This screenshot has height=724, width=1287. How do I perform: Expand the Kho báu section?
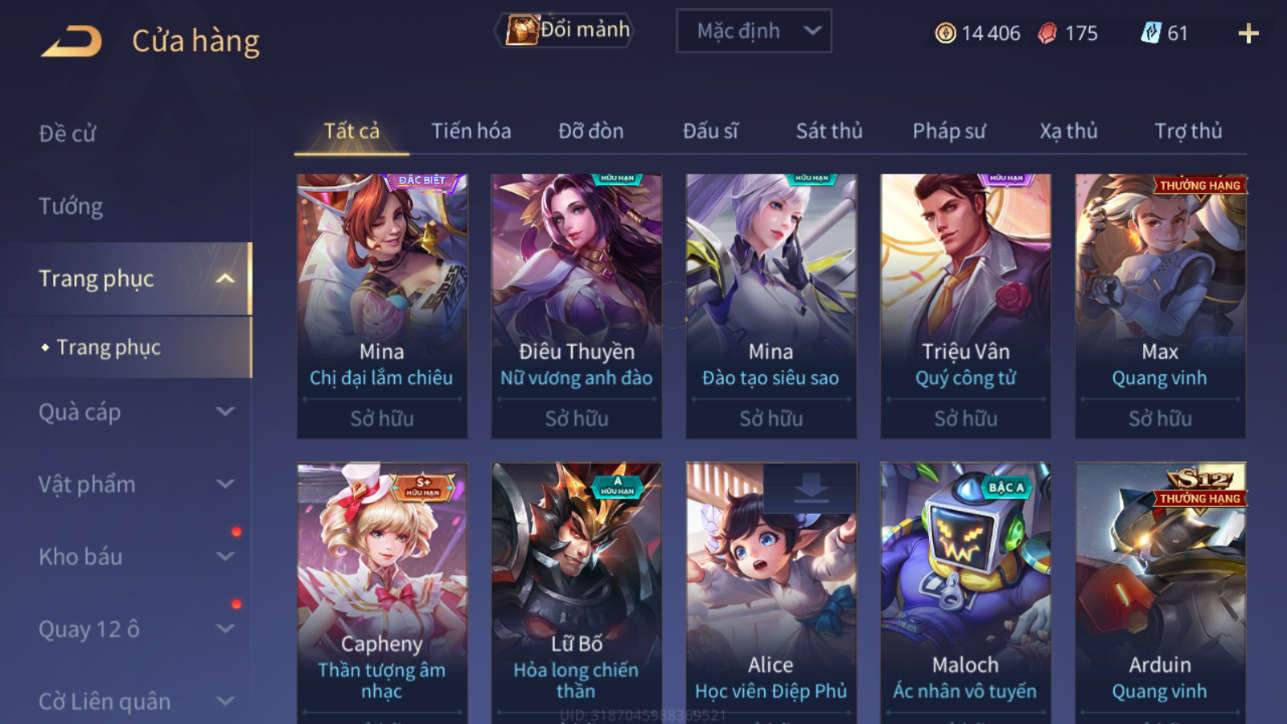click(x=225, y=557)
